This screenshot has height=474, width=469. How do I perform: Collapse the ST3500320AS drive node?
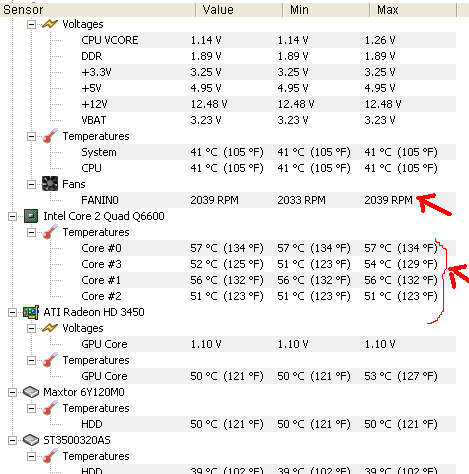coord(12,440)
